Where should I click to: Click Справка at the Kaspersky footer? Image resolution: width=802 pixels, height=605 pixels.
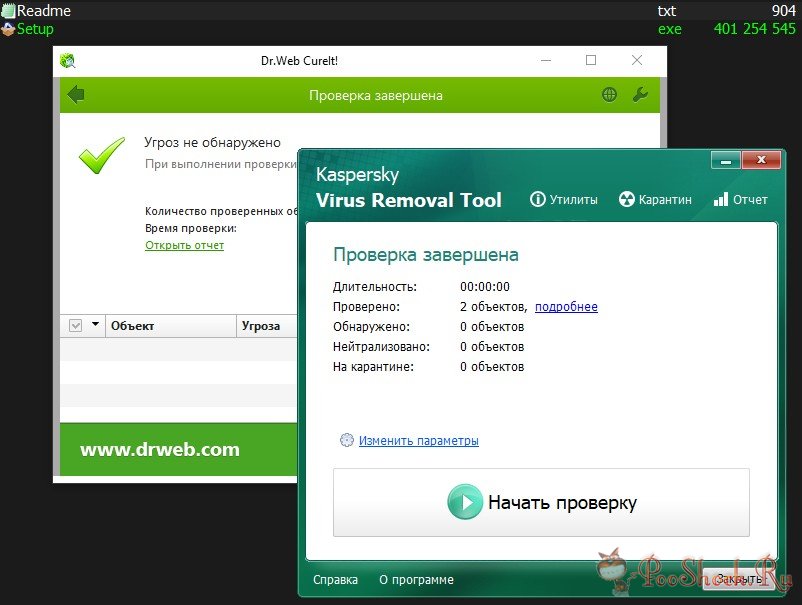click(x=335, y=580)
